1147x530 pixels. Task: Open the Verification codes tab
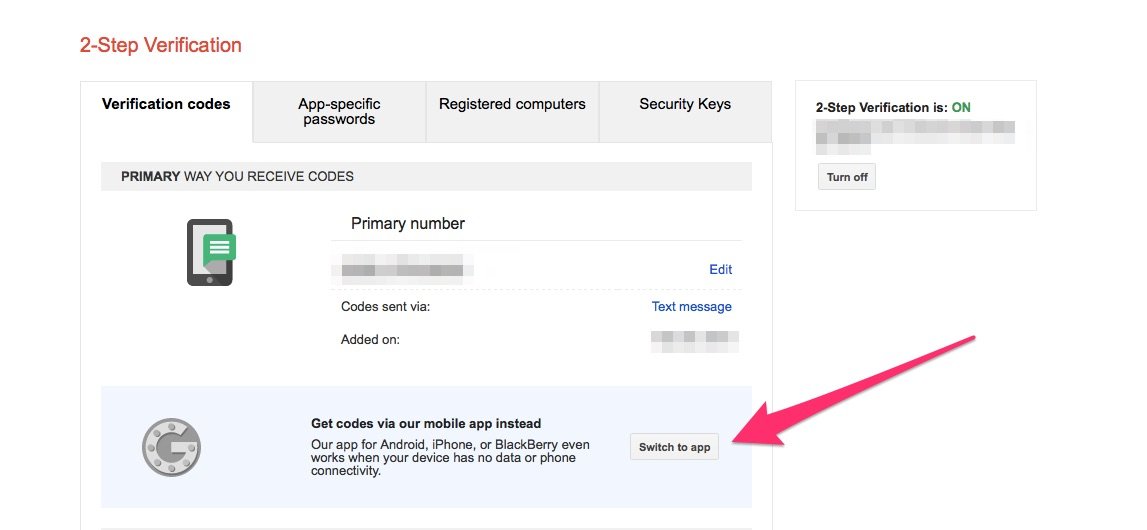(166, 104)
